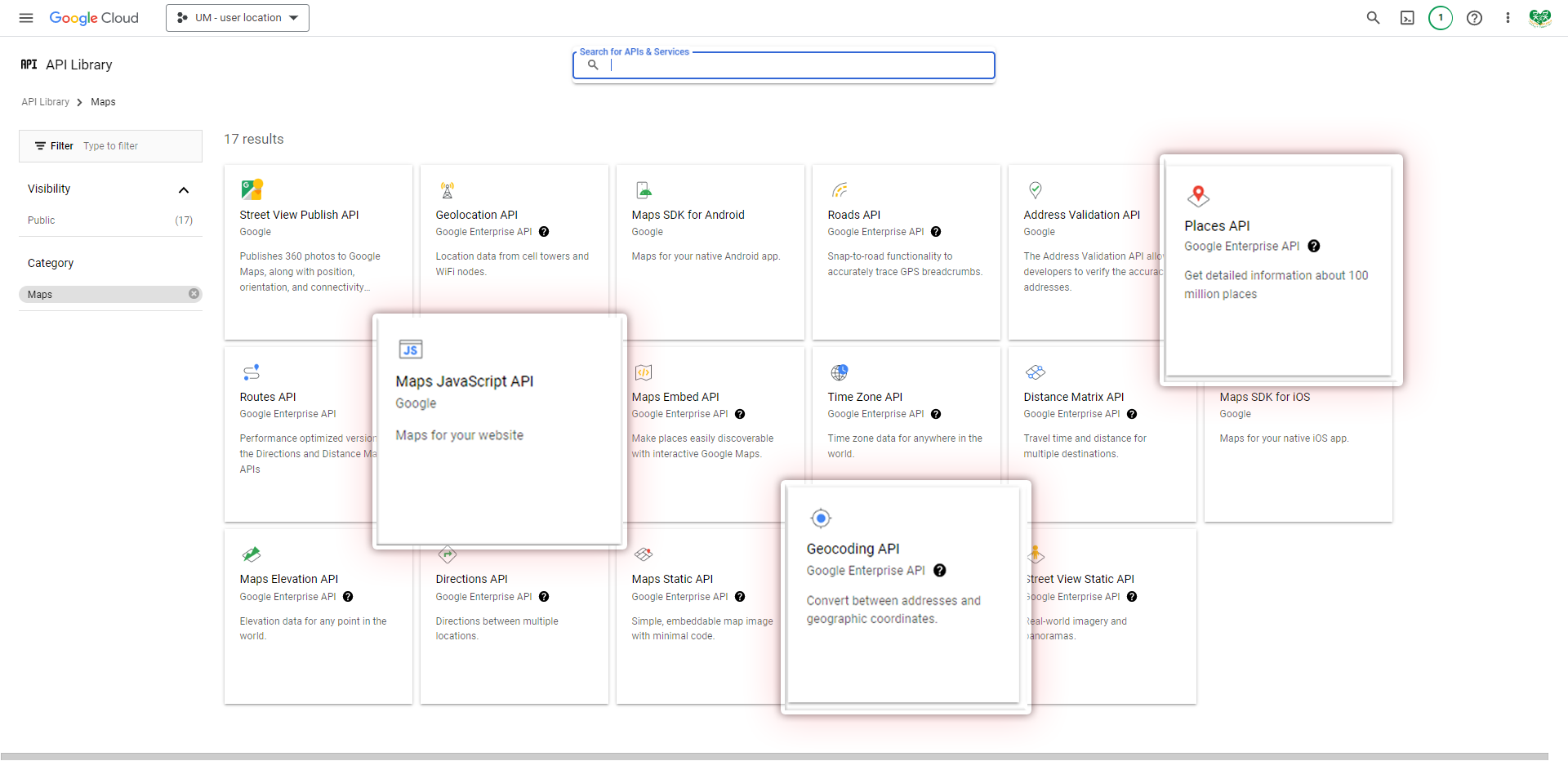Open the help question mark menu
Viewport: 1568px width, 761px height.
1474,18
